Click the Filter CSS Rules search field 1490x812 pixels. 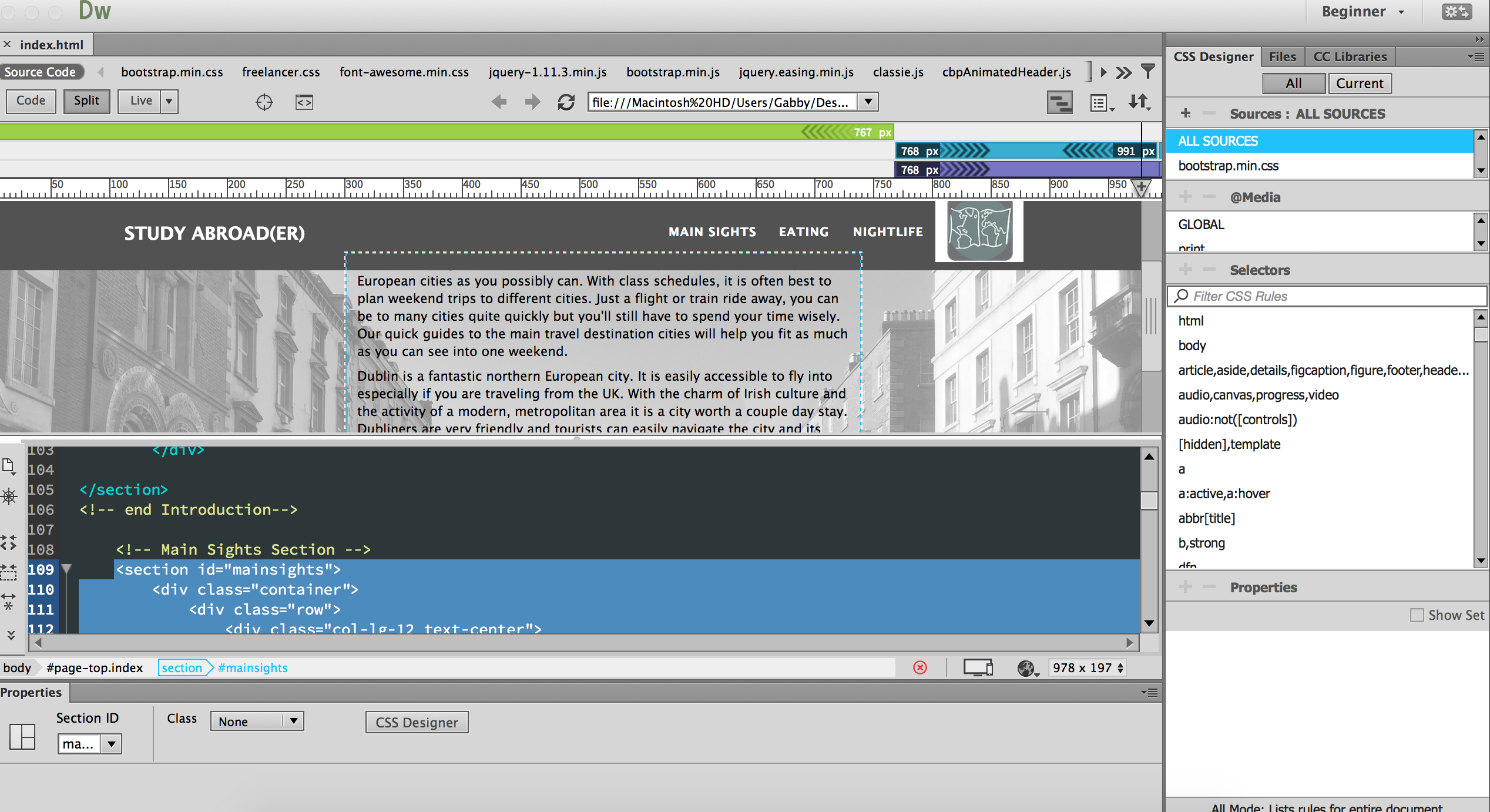point(1328,296)
